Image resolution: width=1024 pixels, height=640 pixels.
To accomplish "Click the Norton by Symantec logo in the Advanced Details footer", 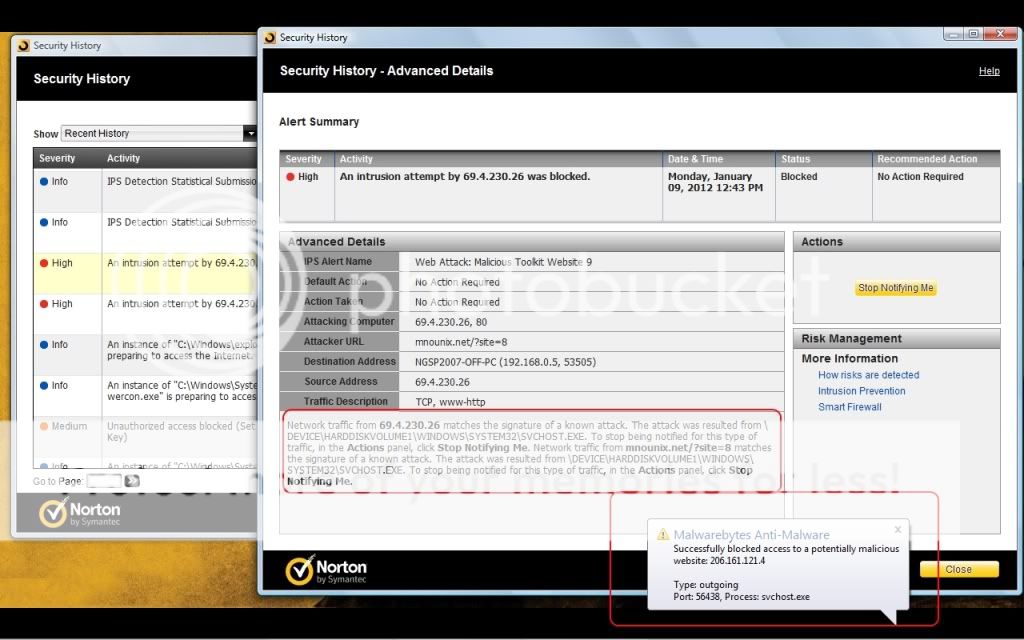I will pos(326,570).
